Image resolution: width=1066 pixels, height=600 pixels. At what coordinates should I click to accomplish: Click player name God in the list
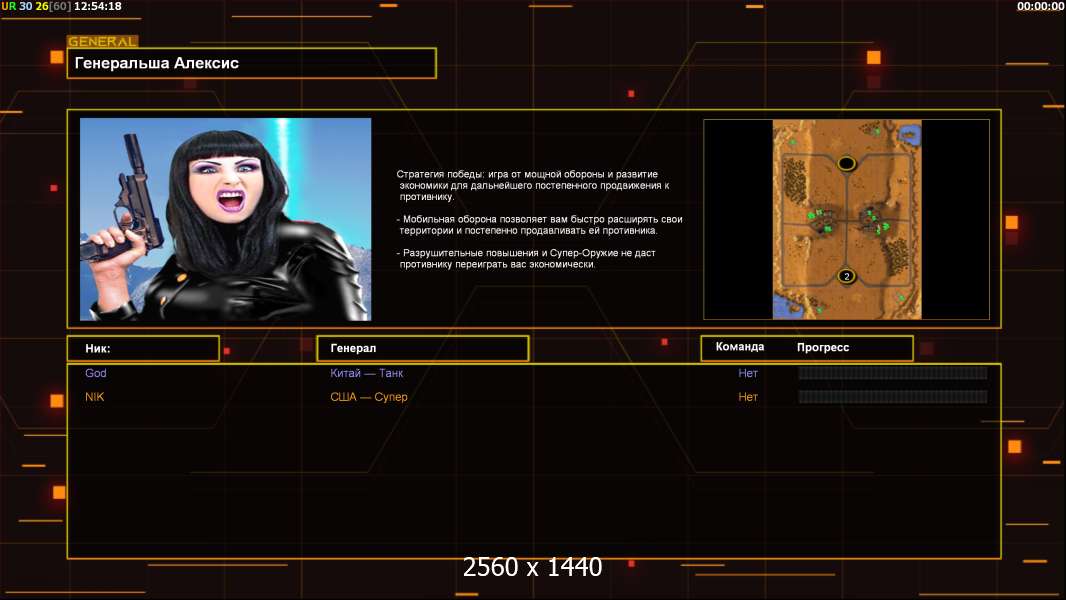(x=96, y=373)
